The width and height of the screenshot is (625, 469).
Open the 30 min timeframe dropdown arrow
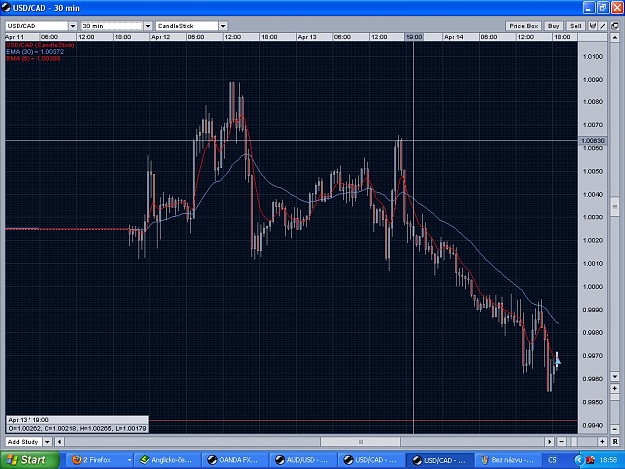pos(148,26)
